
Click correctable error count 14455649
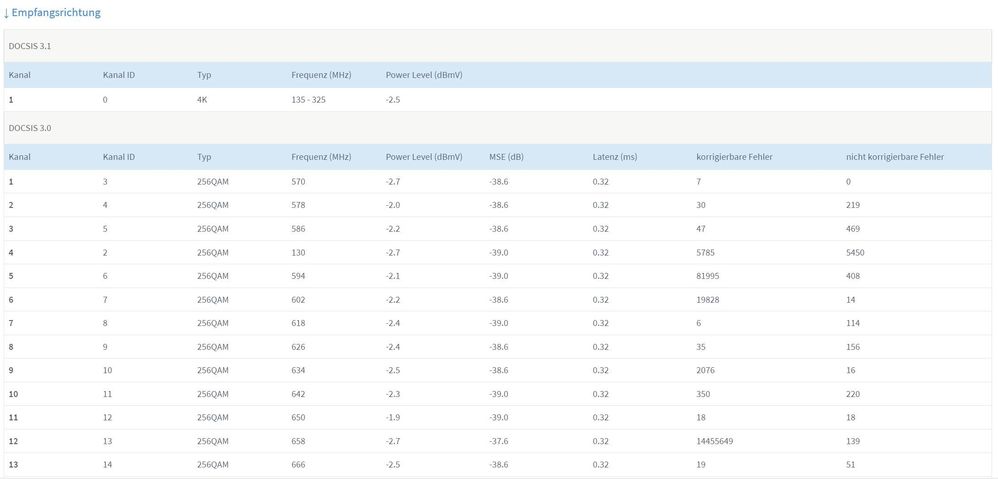pyautogui.click(x=715, y=441)
